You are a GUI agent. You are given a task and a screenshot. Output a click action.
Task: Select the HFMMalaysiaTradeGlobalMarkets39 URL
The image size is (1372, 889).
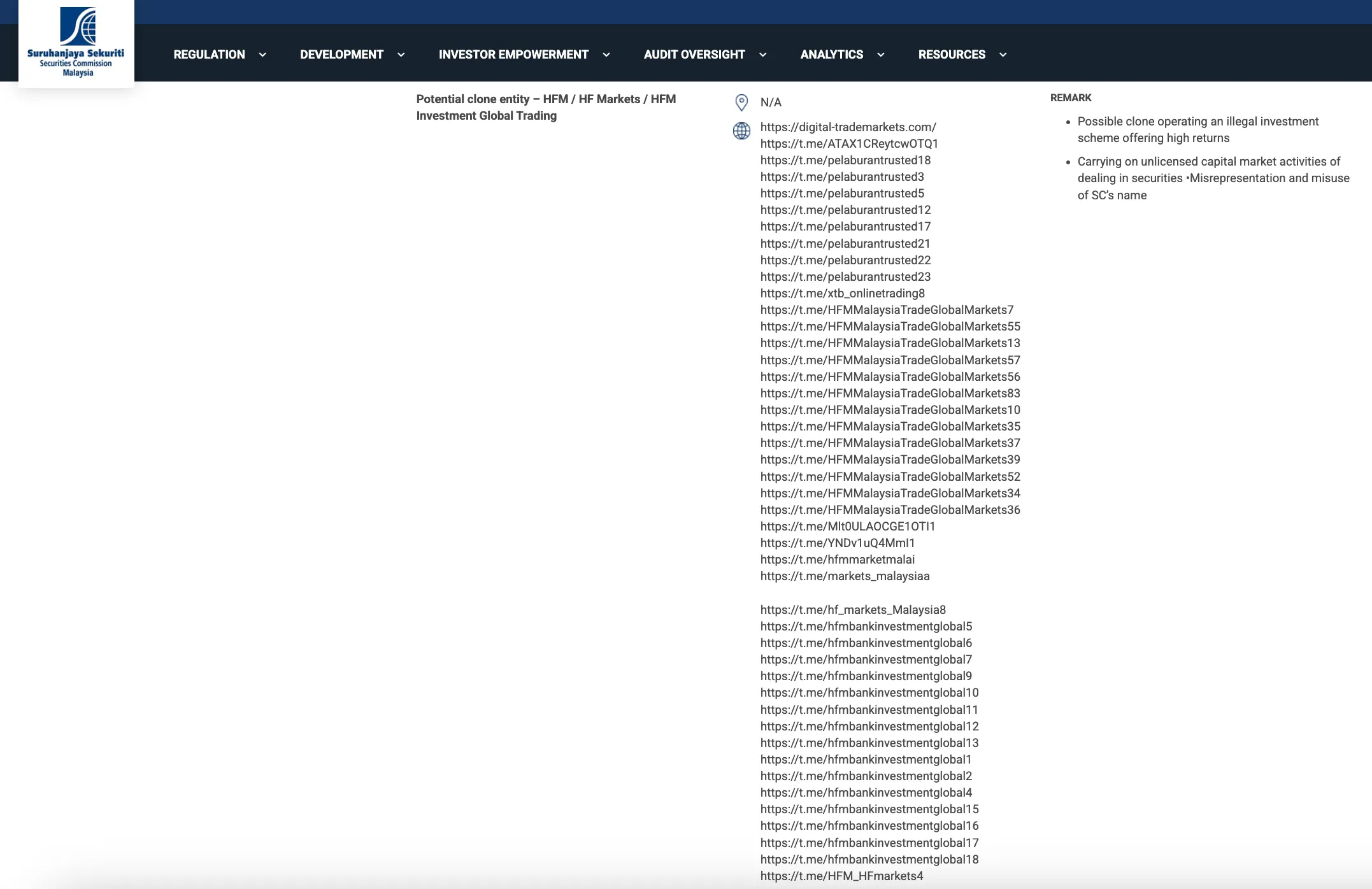(x=890, y=460)
